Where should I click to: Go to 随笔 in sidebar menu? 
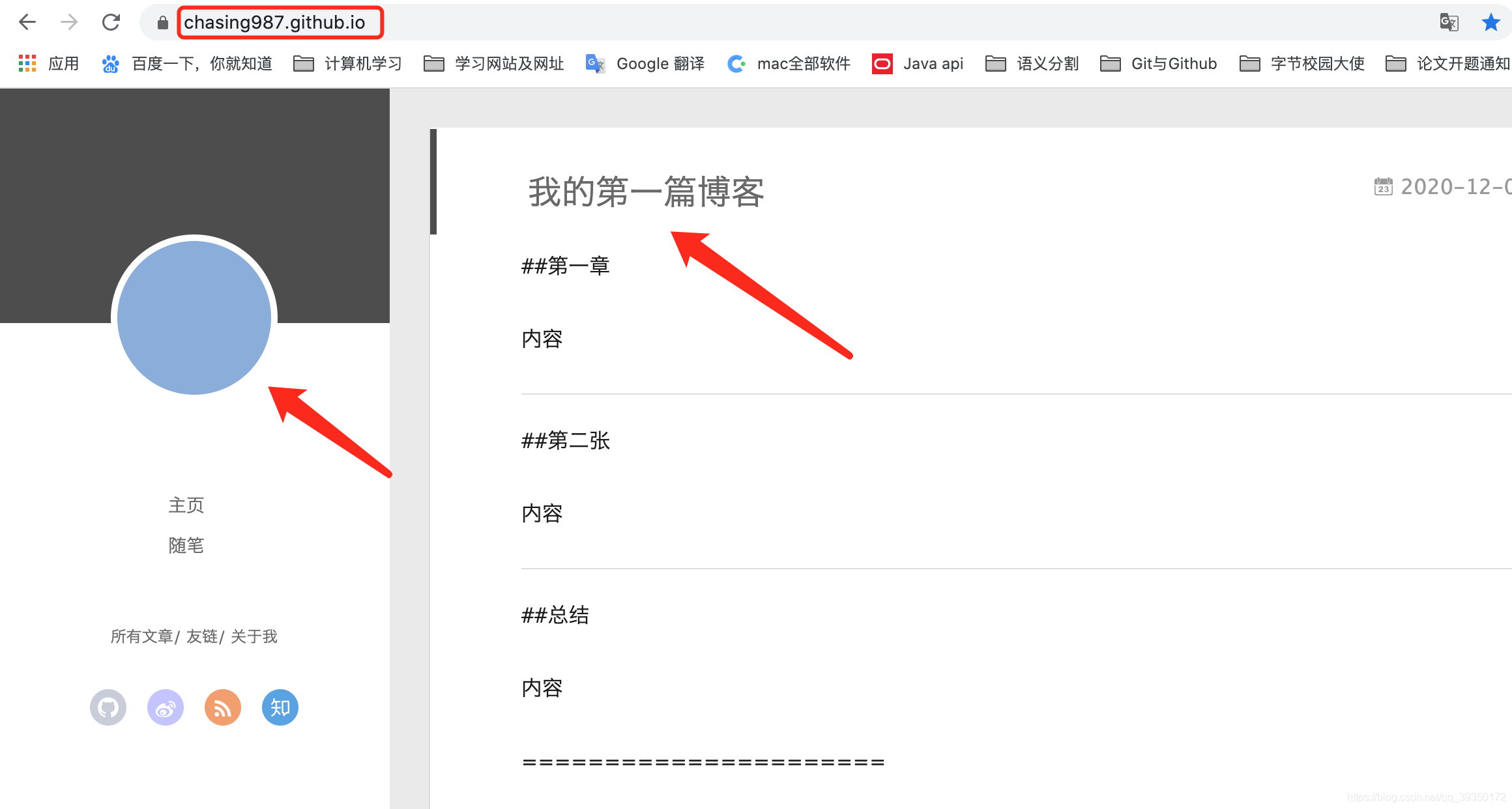[x=186, y=545]
